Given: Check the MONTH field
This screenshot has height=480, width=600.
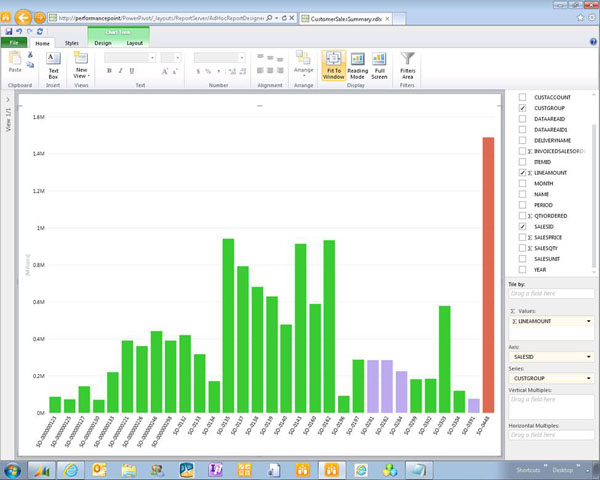Looking at the screenshot, I should tap(522, 183).
